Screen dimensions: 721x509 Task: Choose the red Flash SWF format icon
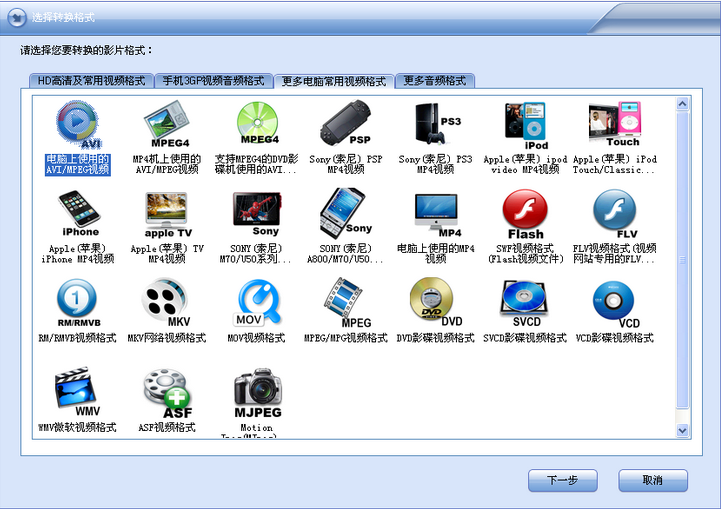coord(526,214)
